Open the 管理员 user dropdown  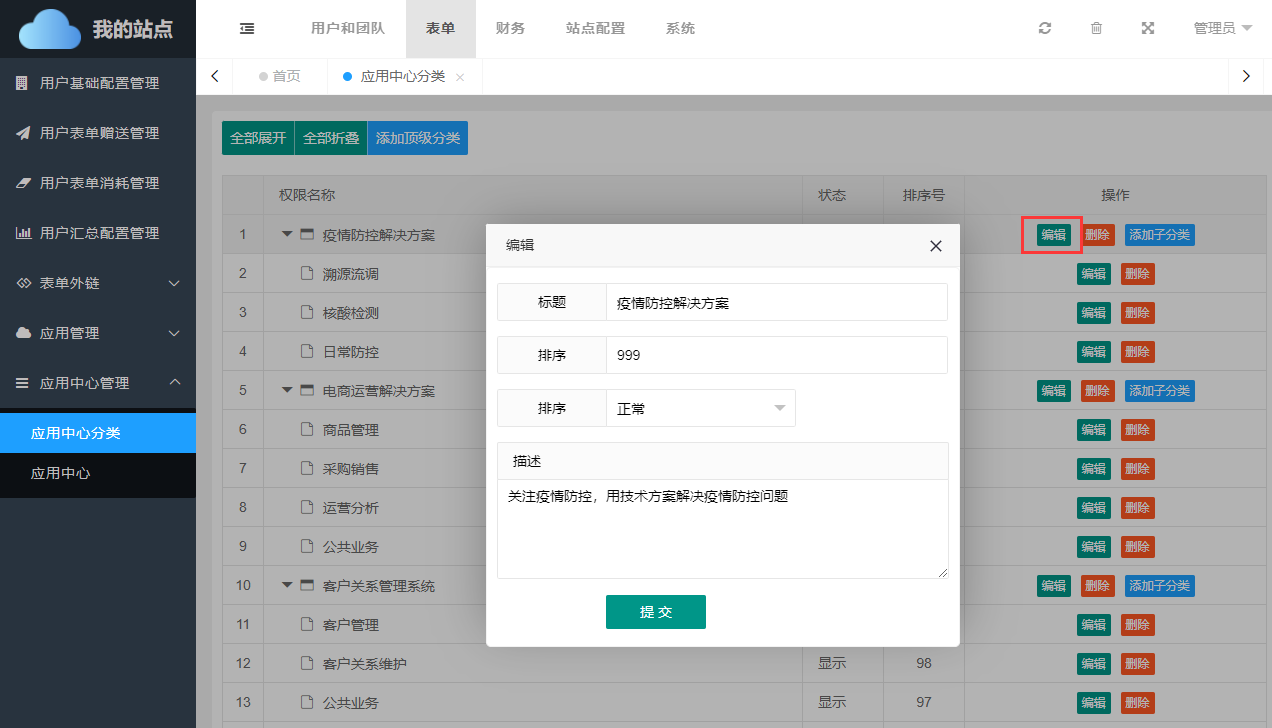click(x=1222, y=28)
